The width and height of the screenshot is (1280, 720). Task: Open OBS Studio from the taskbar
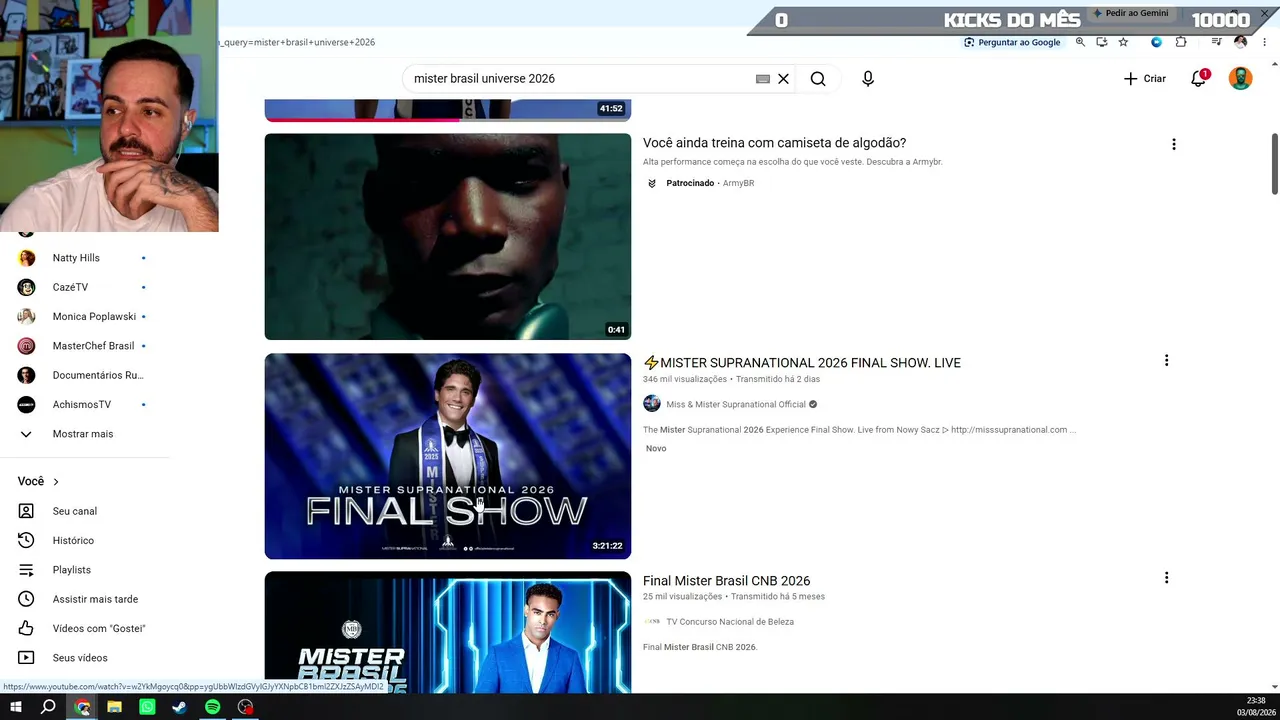click(245, 707)
